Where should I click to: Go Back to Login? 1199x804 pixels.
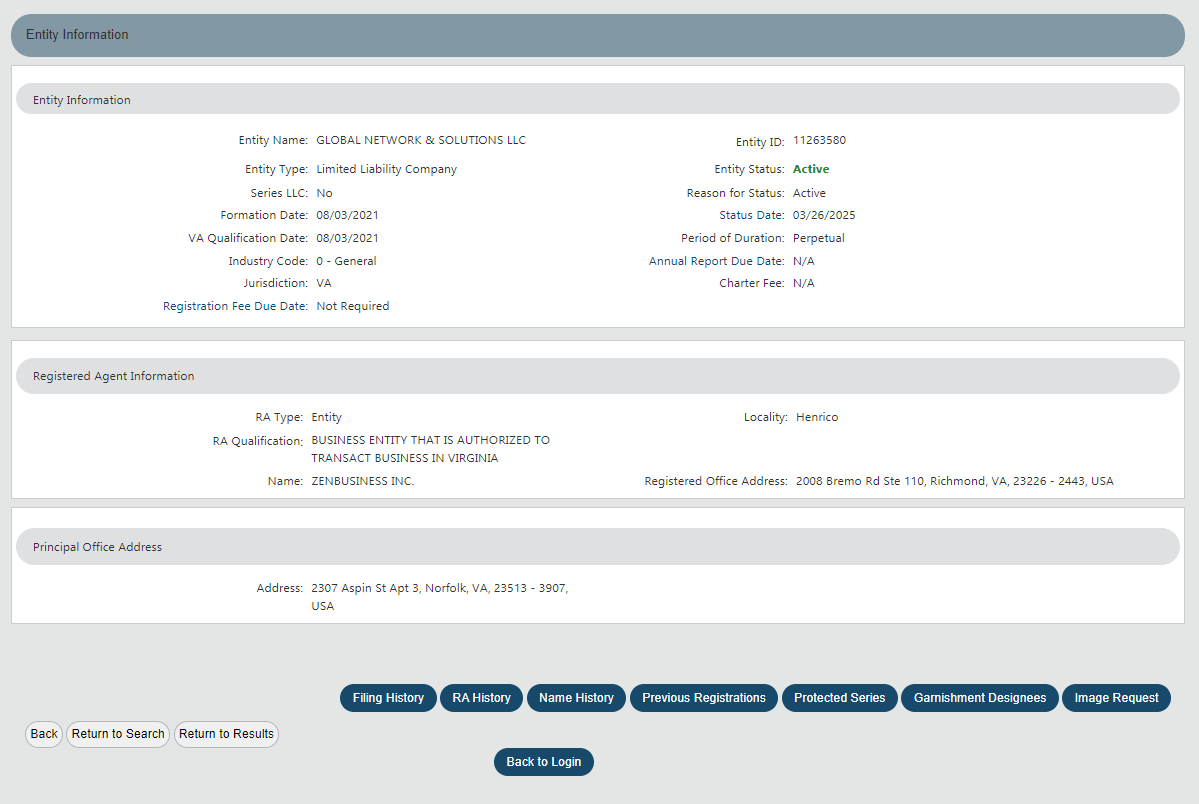pos(543,761)
